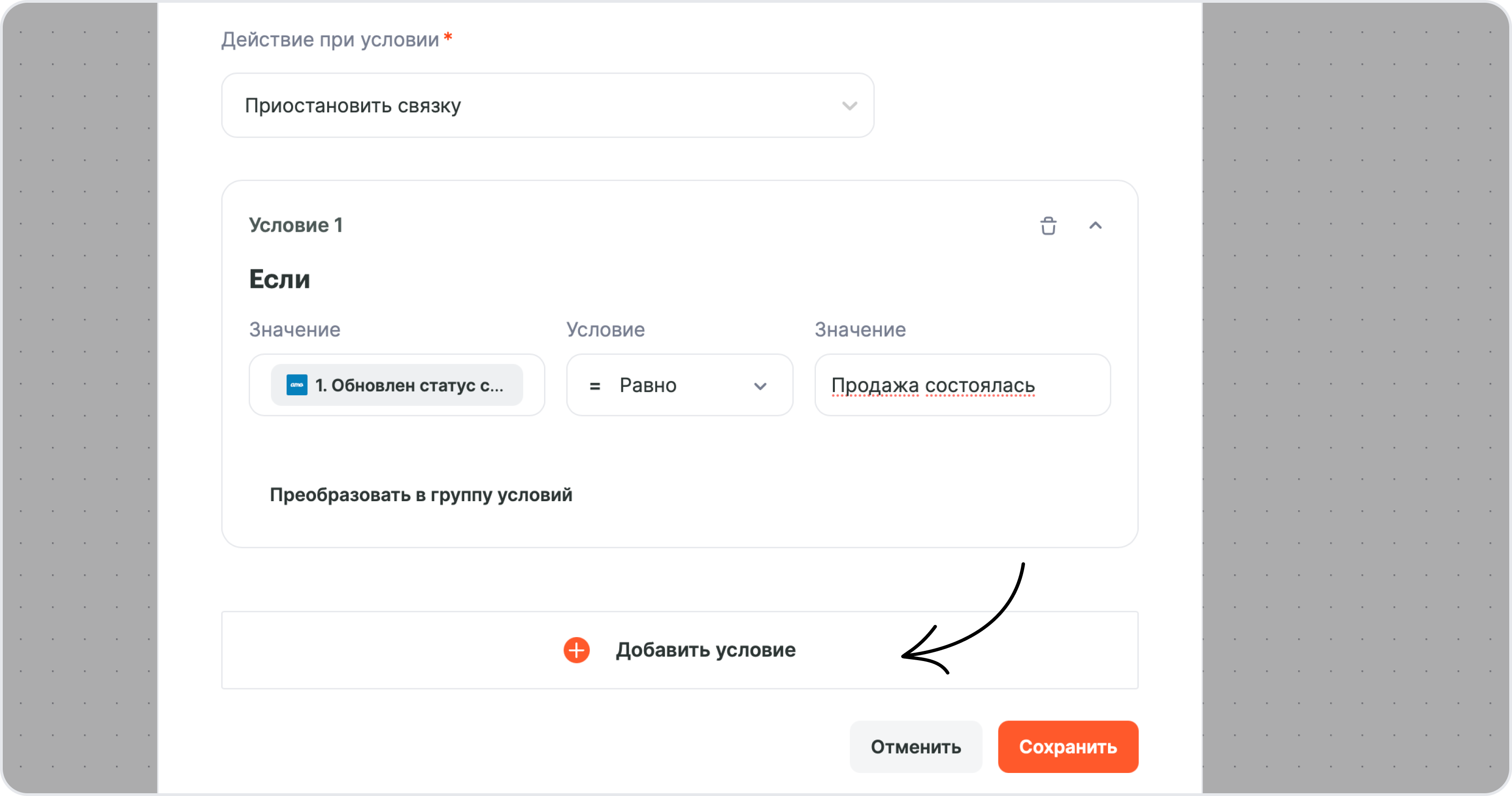Click the 'Добавить условие' button
The height and width of the screenshot is (796, 1512).
(x=680, y=650)
